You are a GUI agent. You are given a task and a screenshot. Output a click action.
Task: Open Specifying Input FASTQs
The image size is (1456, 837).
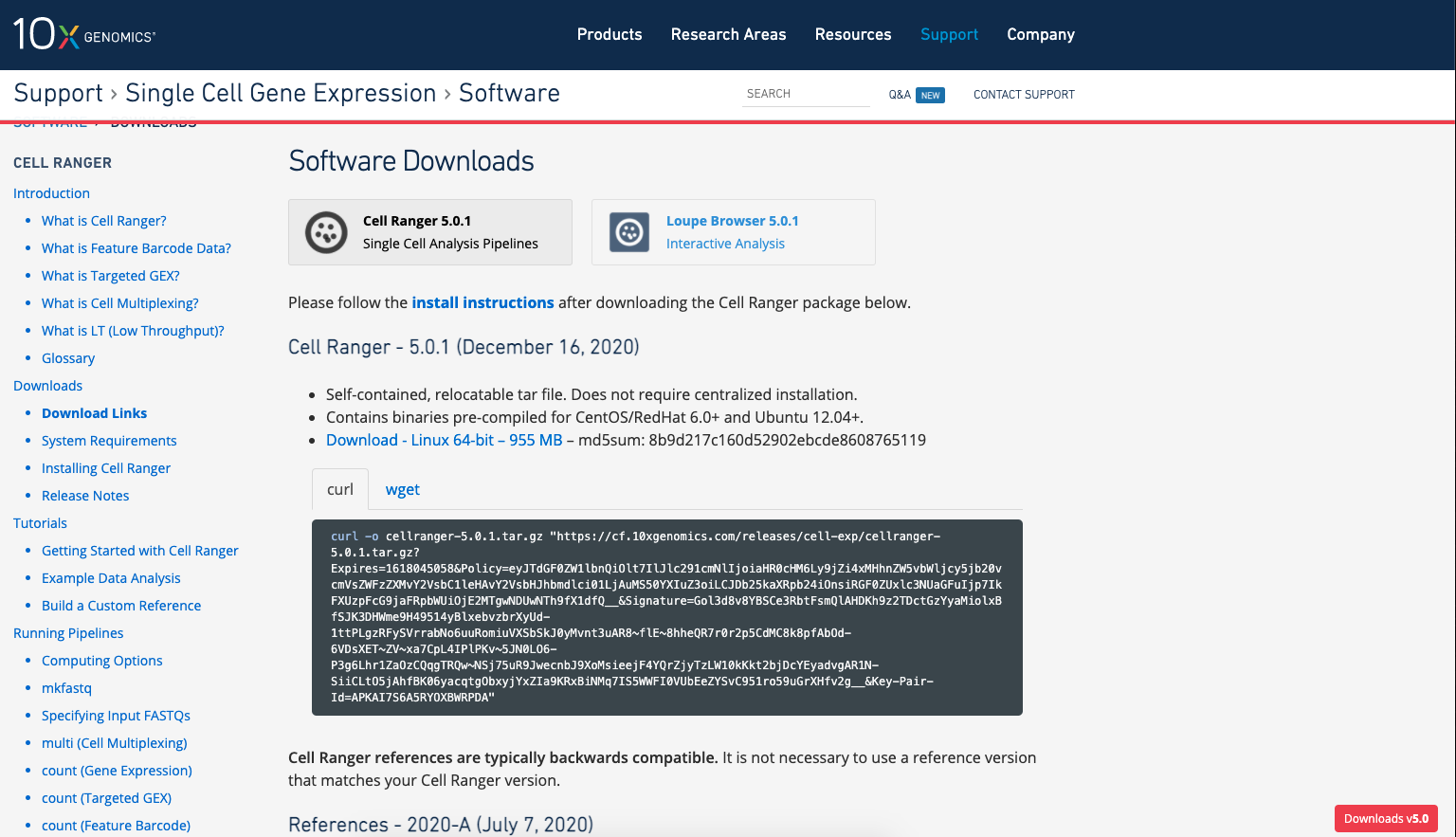pyautogui.click(x=116, y=716)
